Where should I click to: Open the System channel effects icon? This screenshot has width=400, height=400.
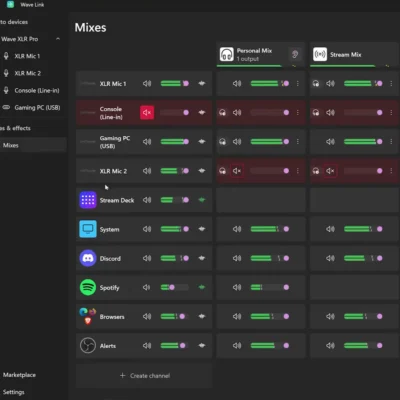pos(202,229)
